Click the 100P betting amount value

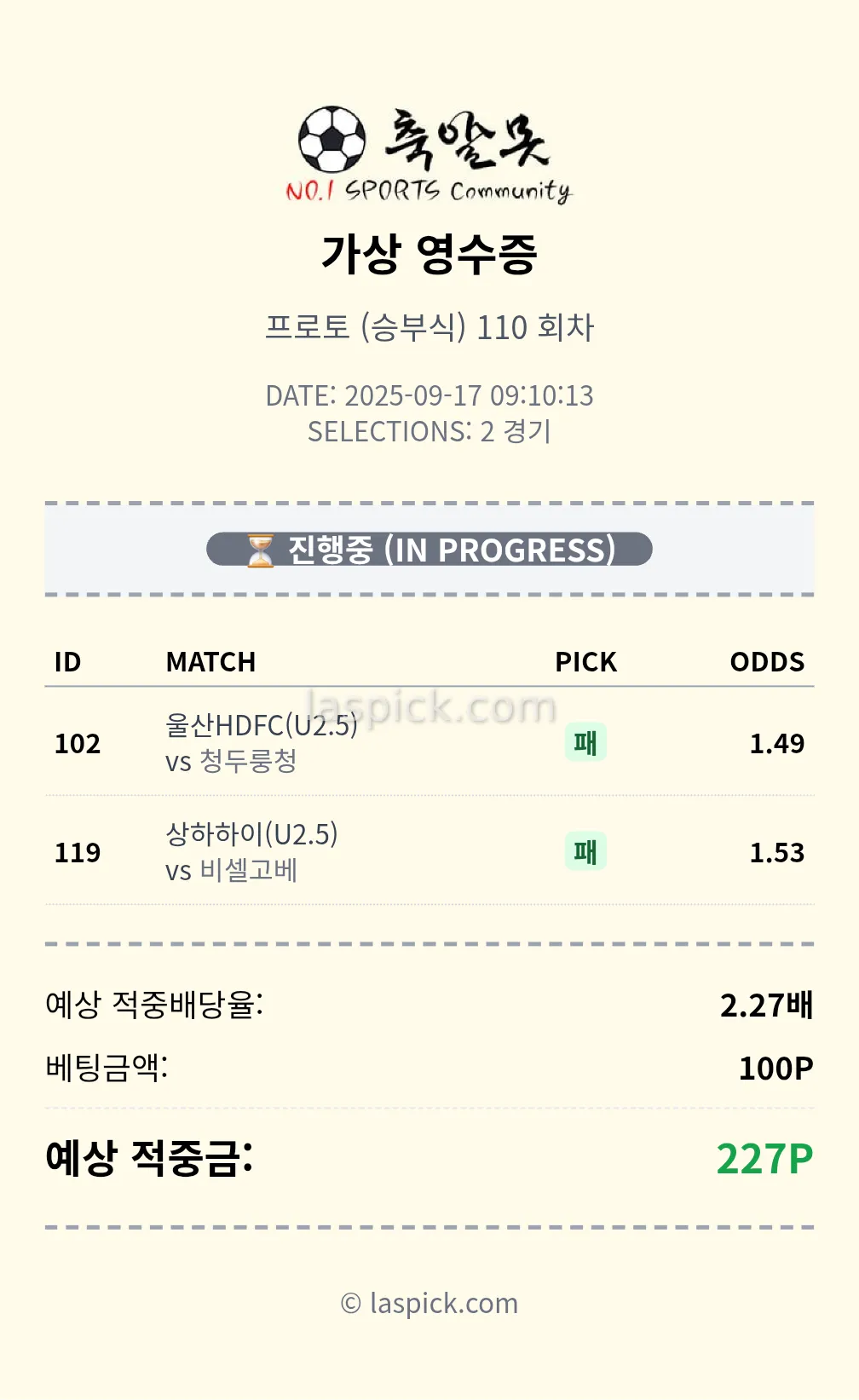775,1069
